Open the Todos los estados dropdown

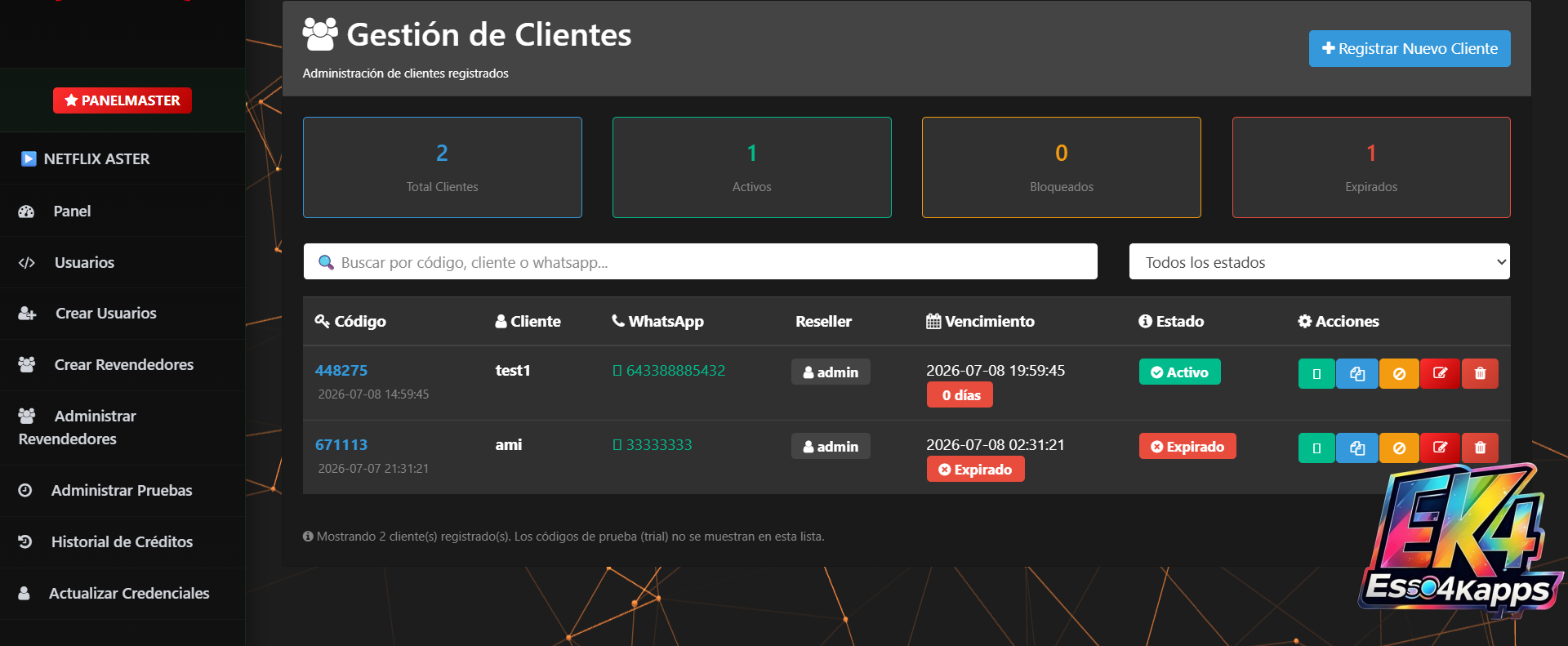[1319, 261]
